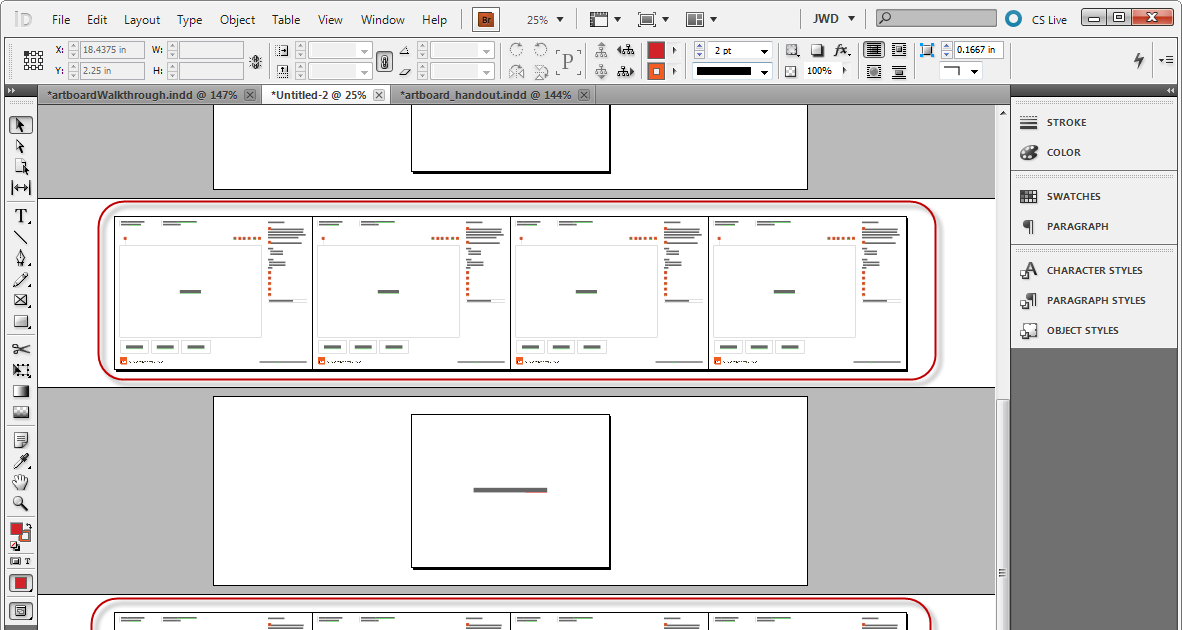Click the Direct Selection tool
The height and width of the screenshot is (630, 1182).
(x=21, y=146)
